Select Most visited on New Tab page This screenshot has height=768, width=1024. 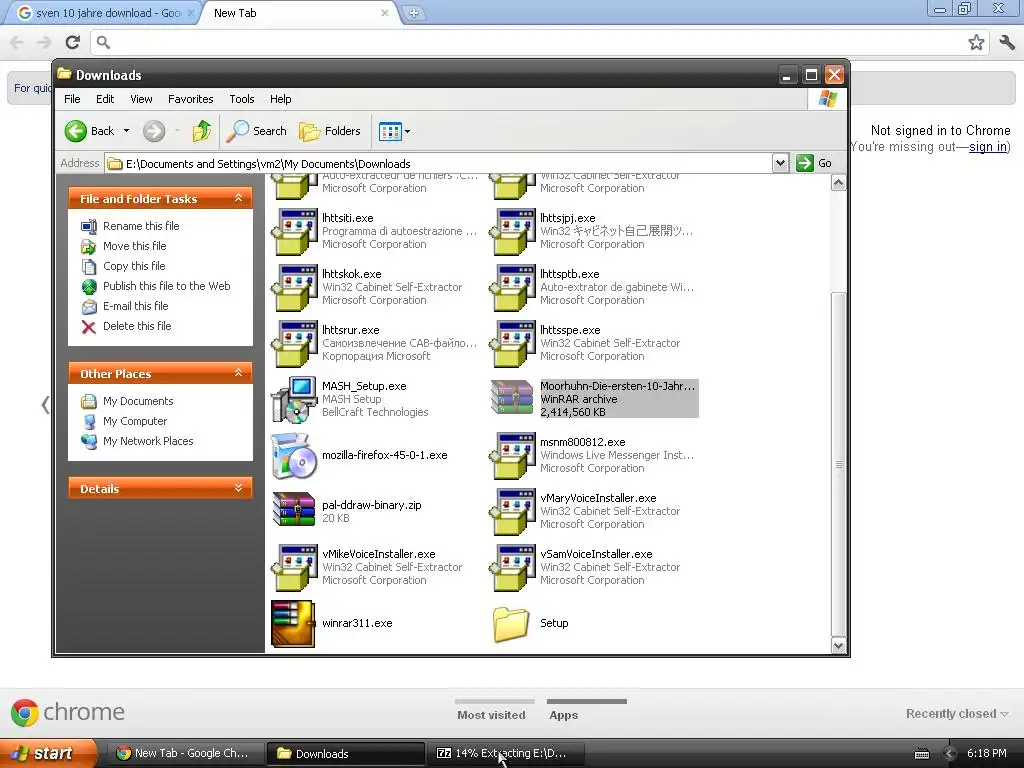(491, 714)
